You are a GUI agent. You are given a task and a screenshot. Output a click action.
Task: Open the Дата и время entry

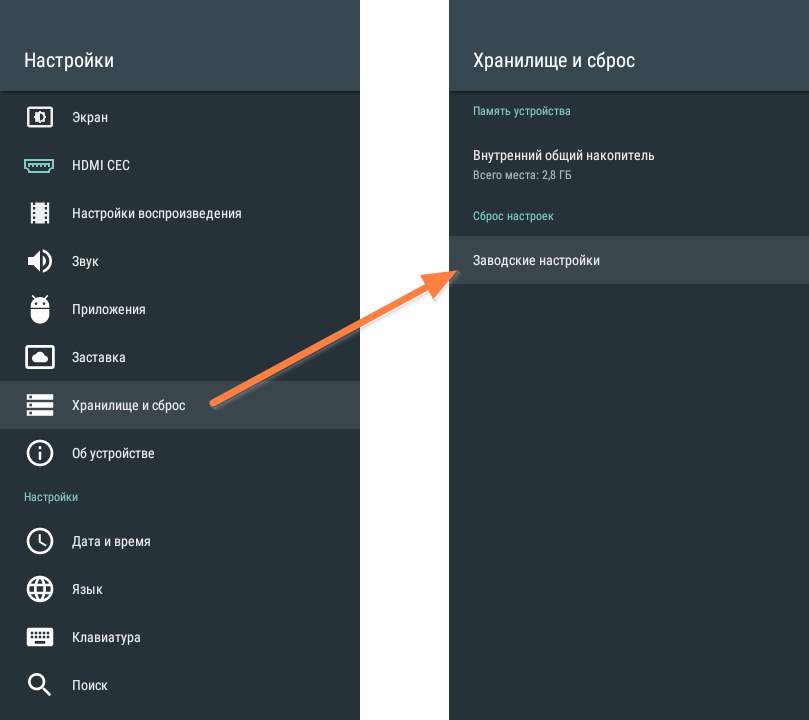180,541
